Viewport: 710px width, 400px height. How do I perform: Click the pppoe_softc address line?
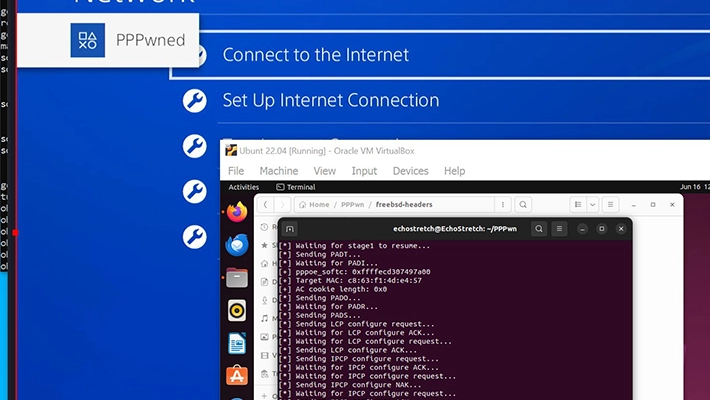point(355,272)
